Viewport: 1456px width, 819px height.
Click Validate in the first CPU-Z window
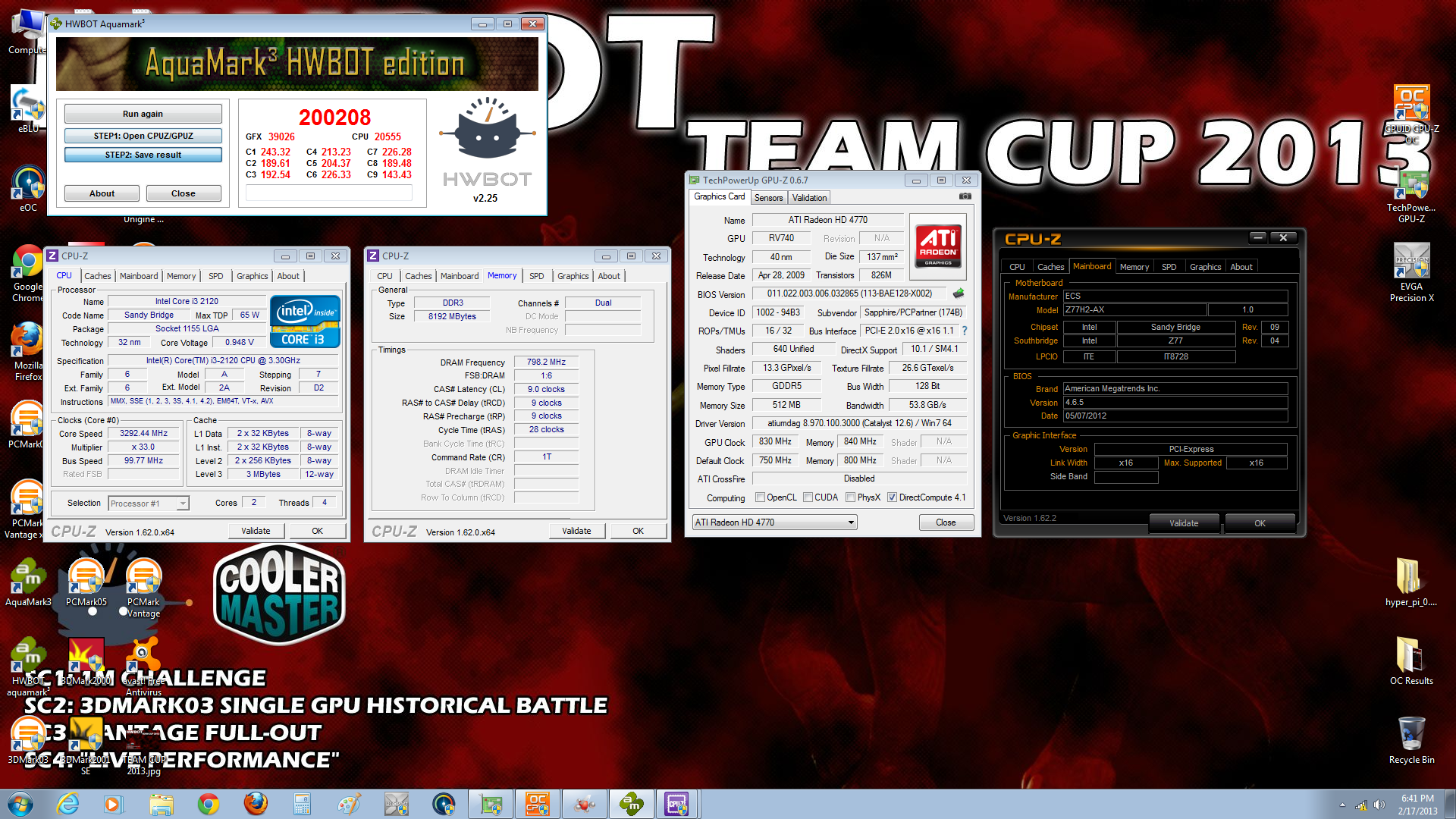[x=256, y=531]
